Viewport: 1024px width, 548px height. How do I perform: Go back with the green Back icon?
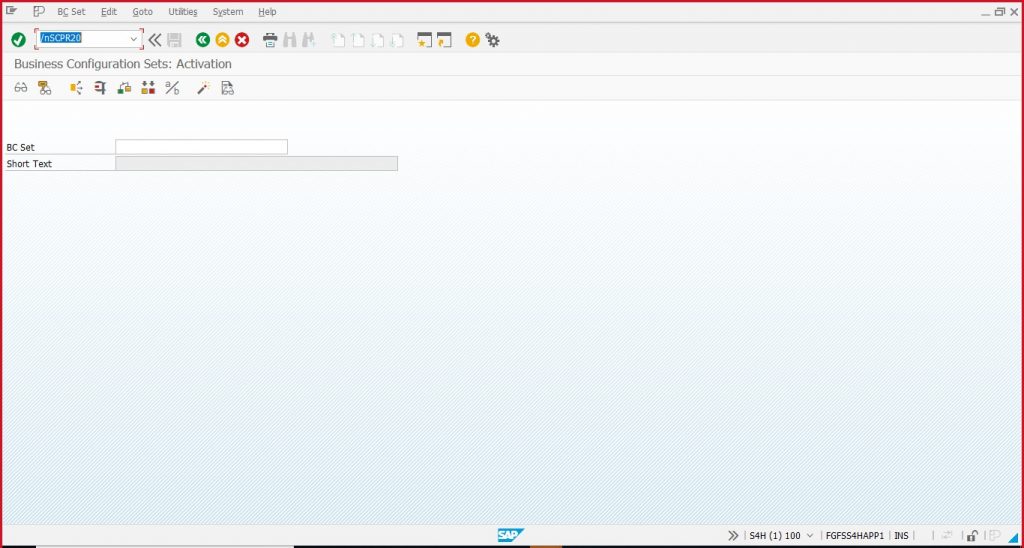point(202,40)
